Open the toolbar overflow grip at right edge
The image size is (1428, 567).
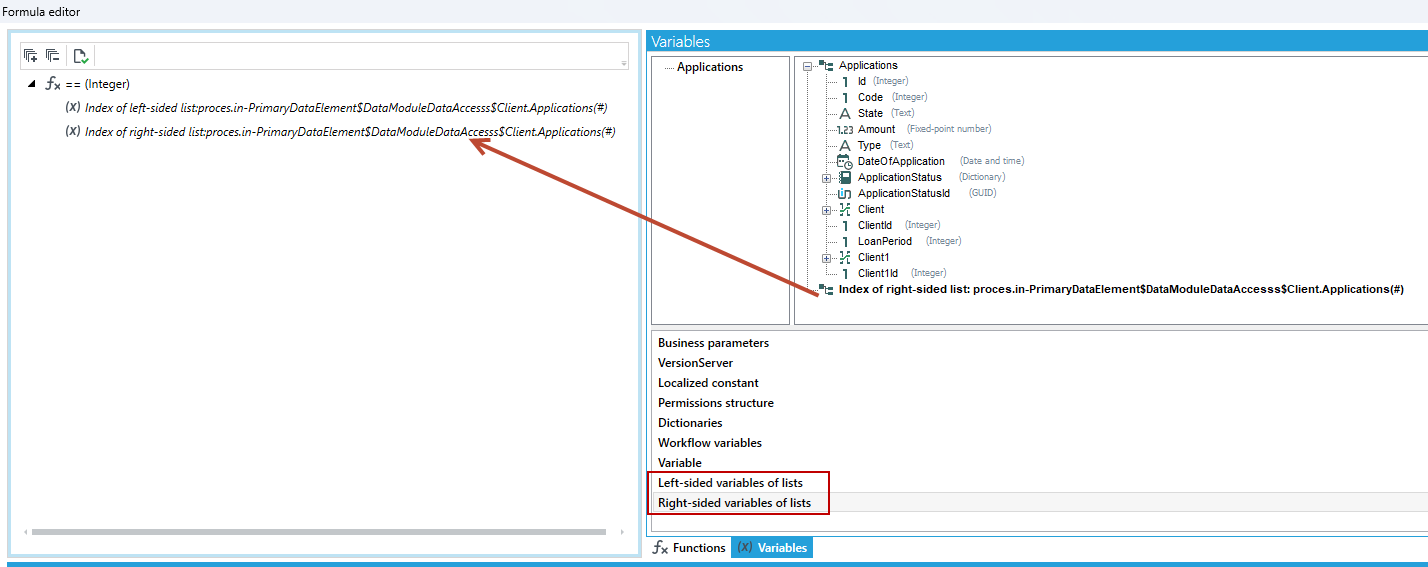[x=624, y=63]
